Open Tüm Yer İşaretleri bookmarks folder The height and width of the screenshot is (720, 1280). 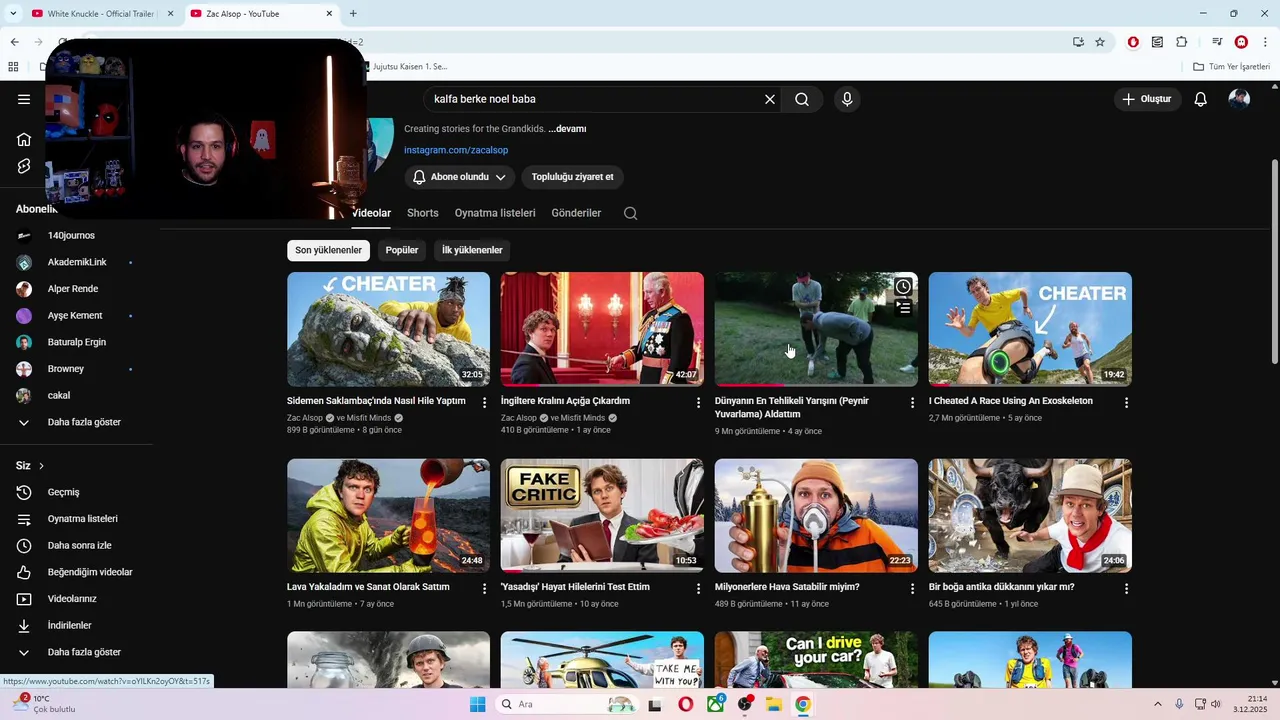coord(1232,67)
